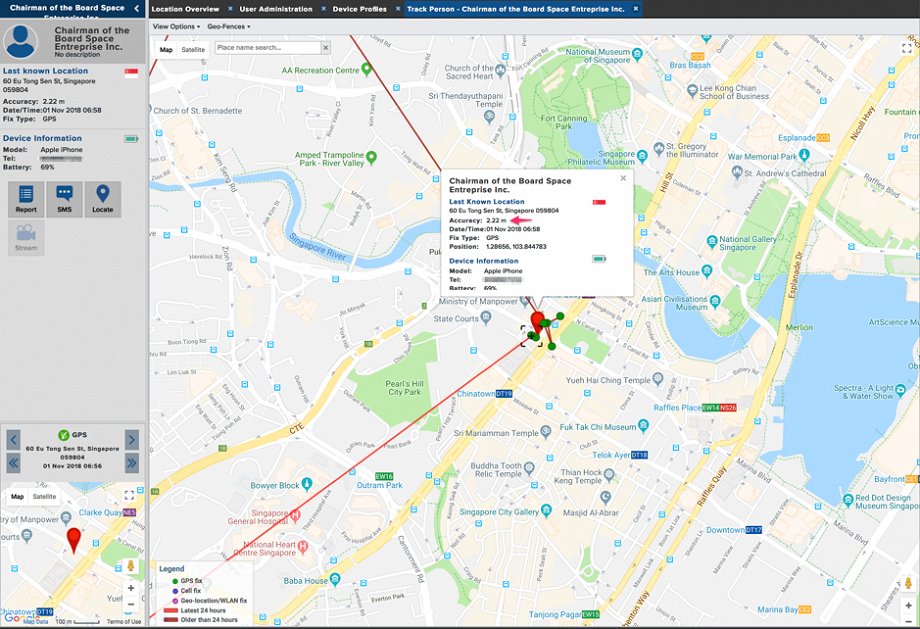Click the Singapore City Gallery marker
Viewport: 920px width, 629px height.
(x=546, y=509)
